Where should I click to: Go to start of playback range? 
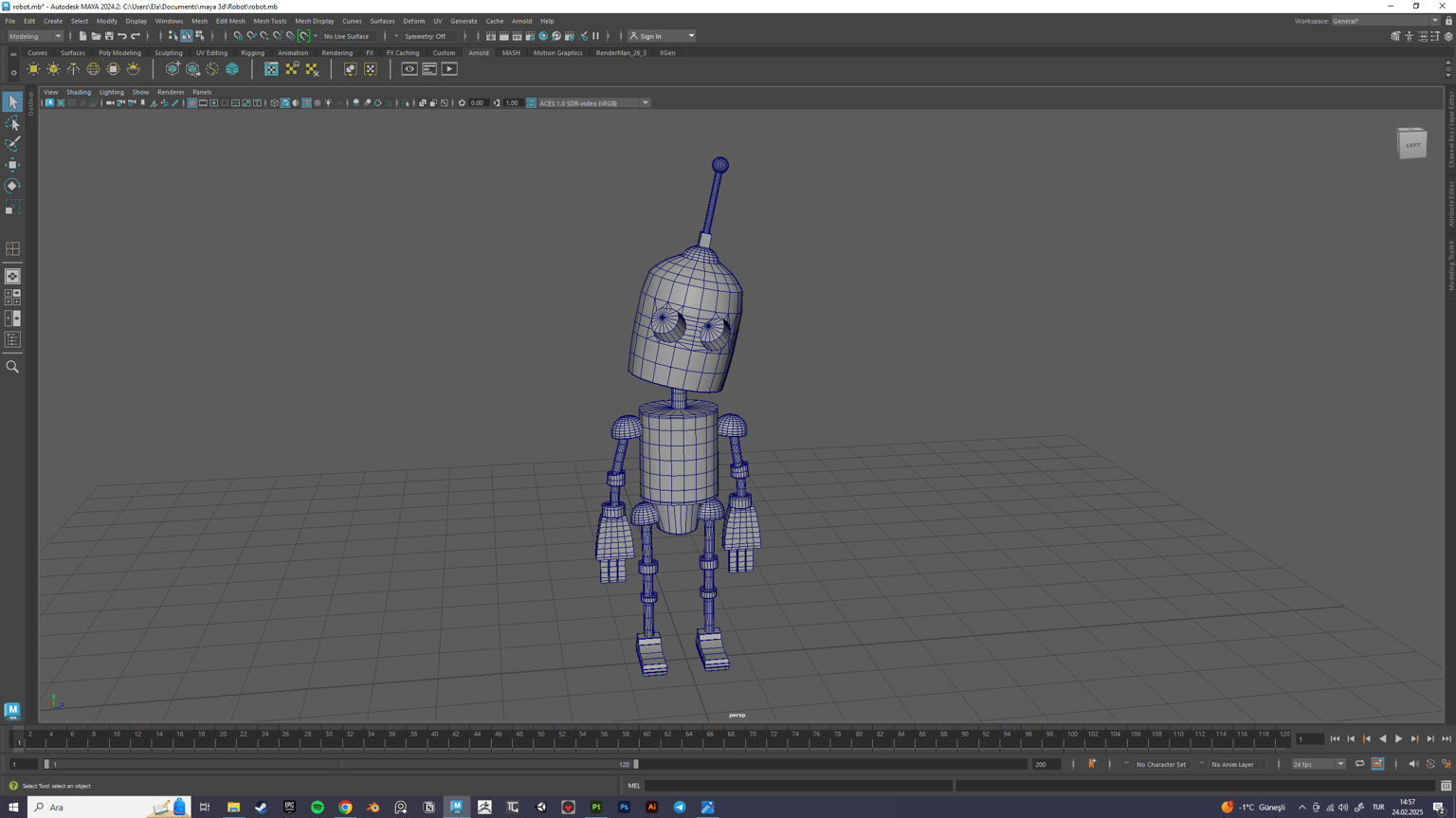[1335, 739]
